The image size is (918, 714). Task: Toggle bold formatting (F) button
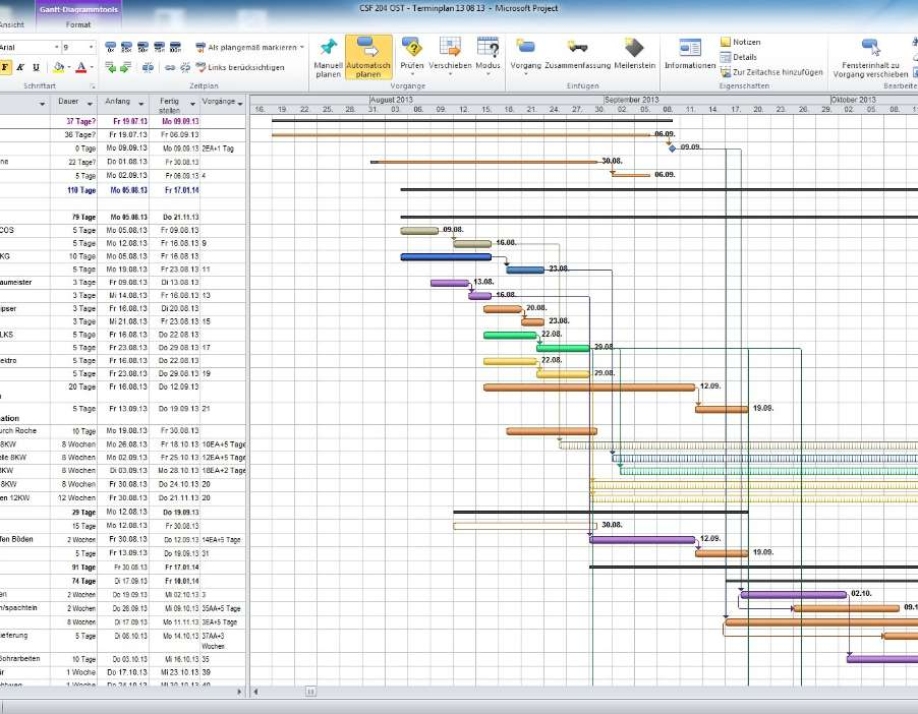[5, 67]
